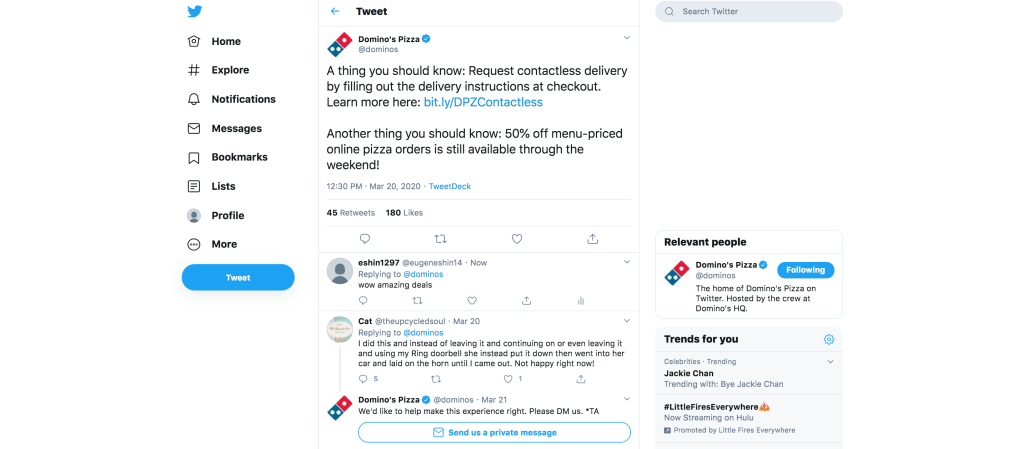Reply to the main Domino's tweet
This screenshot has width=1023, height=449.
365,239
